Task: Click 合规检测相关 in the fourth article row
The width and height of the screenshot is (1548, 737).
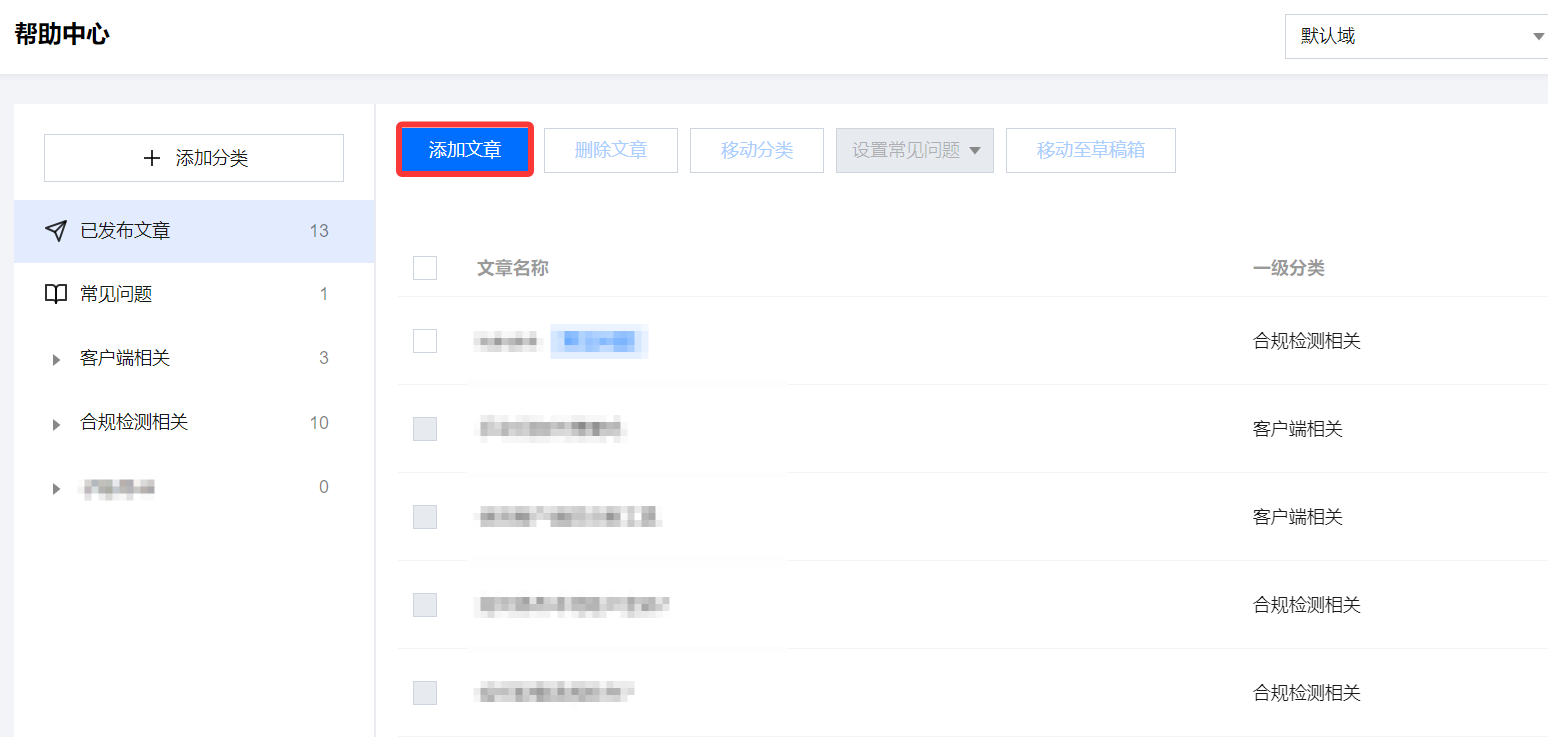Action: (1307, 605)
